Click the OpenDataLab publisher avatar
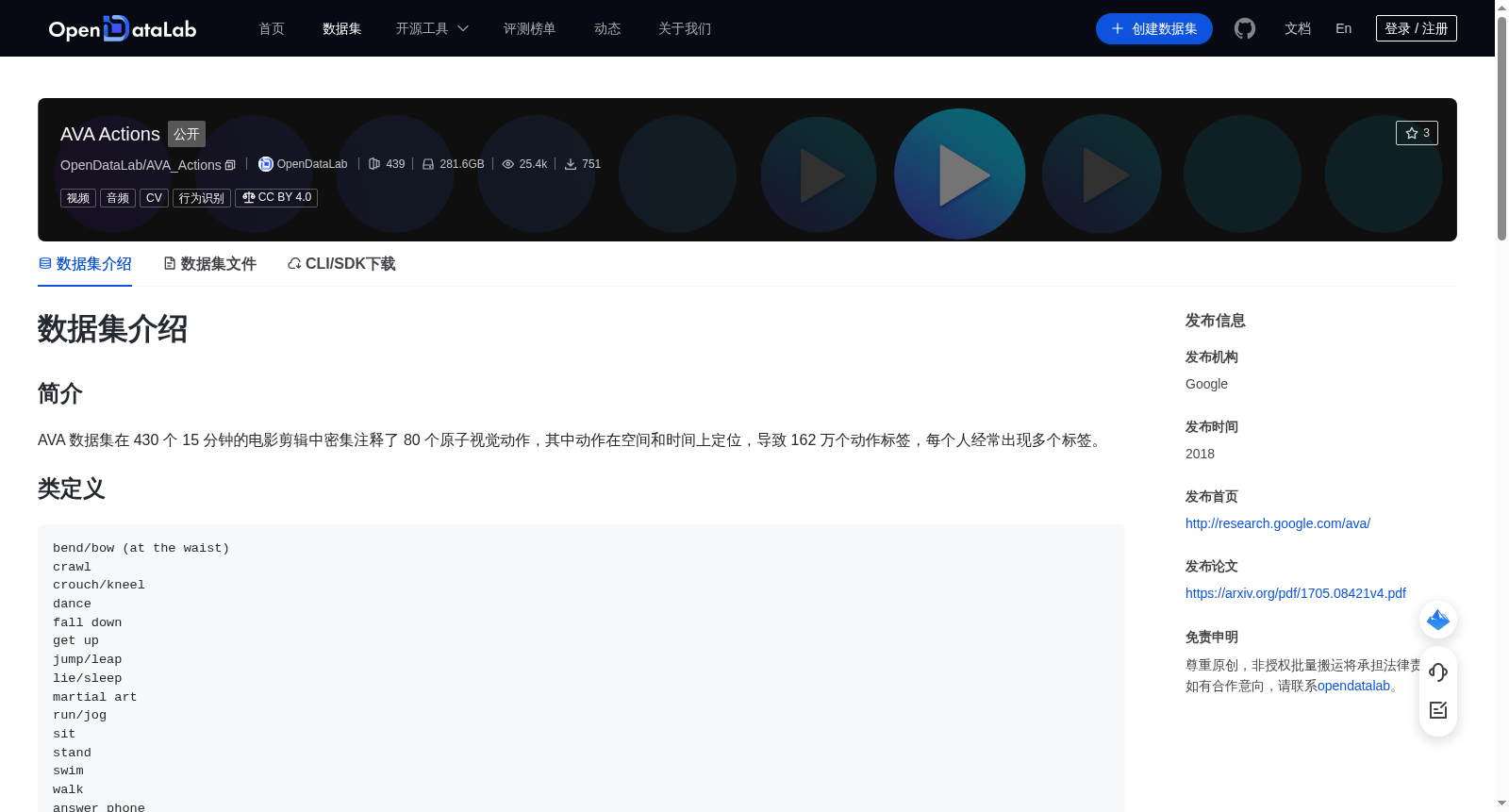Viewport: 1509px width, 812px height. (266, 164)
